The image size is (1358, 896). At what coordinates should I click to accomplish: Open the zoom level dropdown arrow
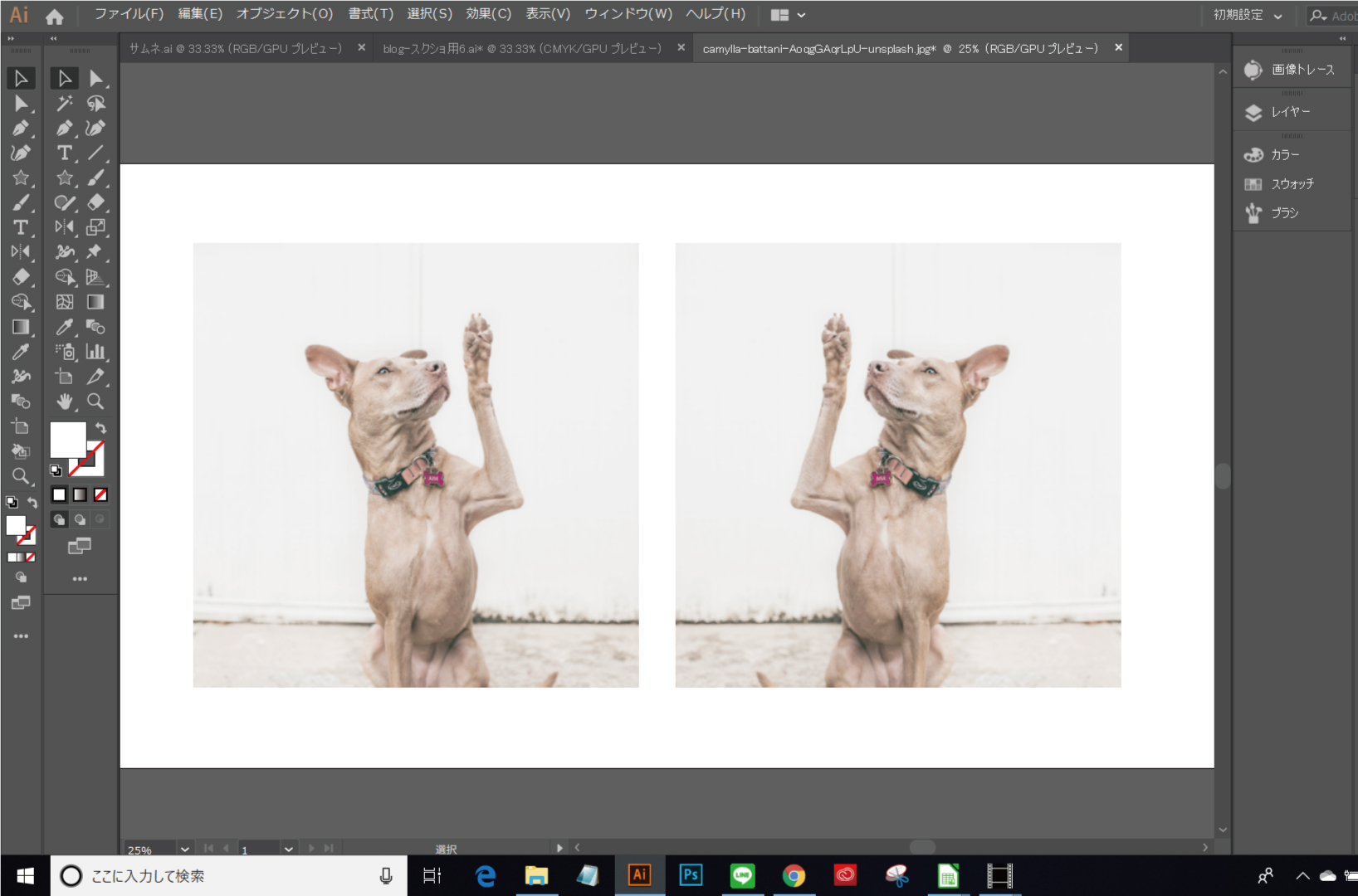pos(185,849)
